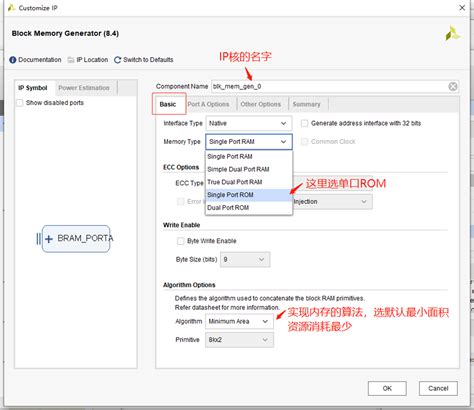Toggle the Show disabled ports checkbox
474x410 pixels.
click(20, 103)
